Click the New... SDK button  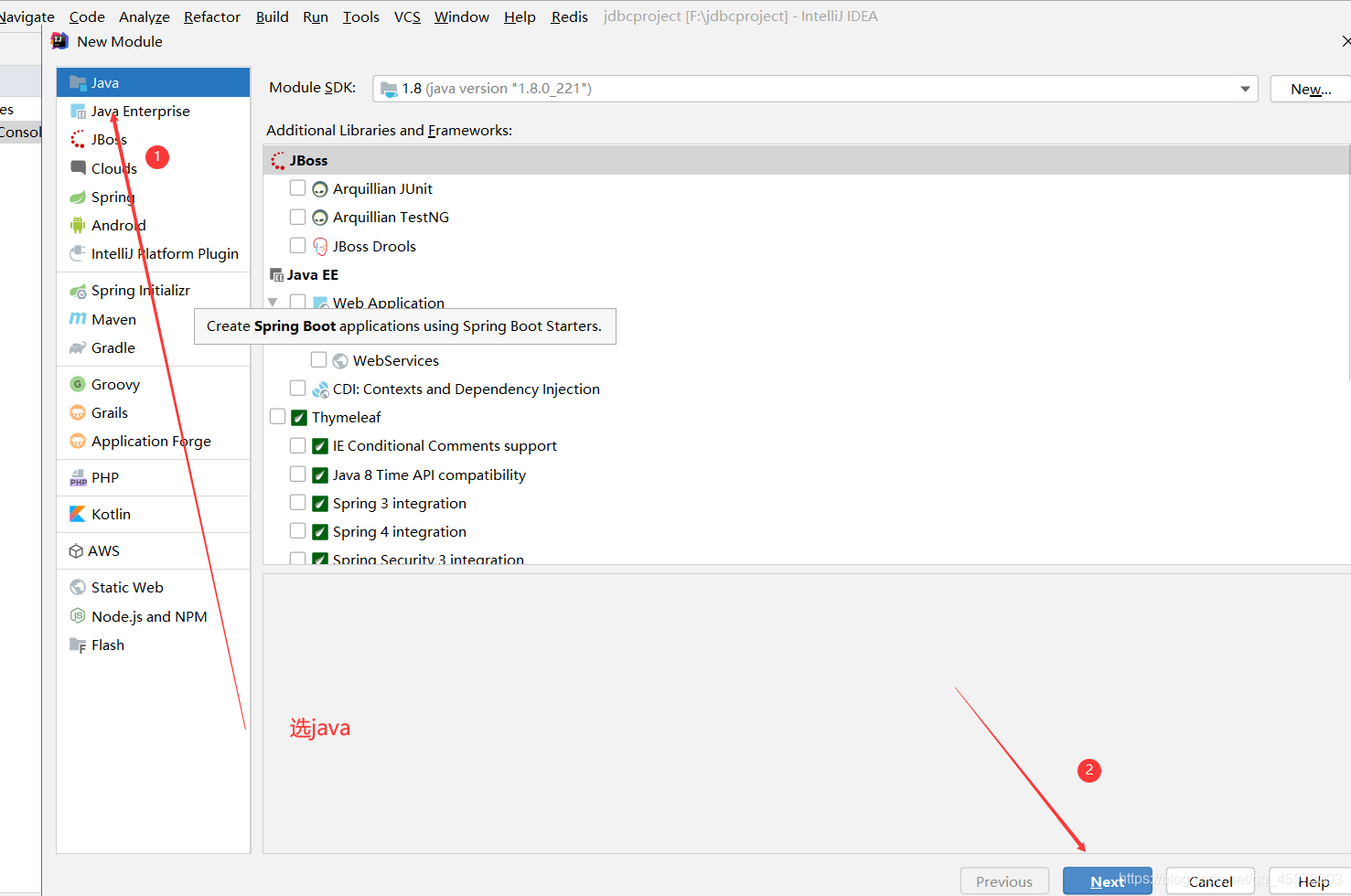[1311, 89]
